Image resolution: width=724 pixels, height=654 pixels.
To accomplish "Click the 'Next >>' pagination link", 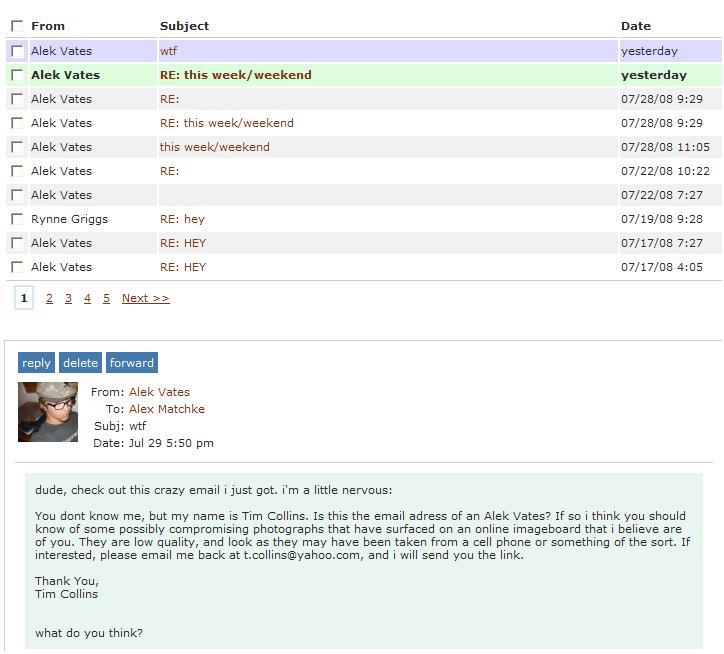I will (145, 298).
